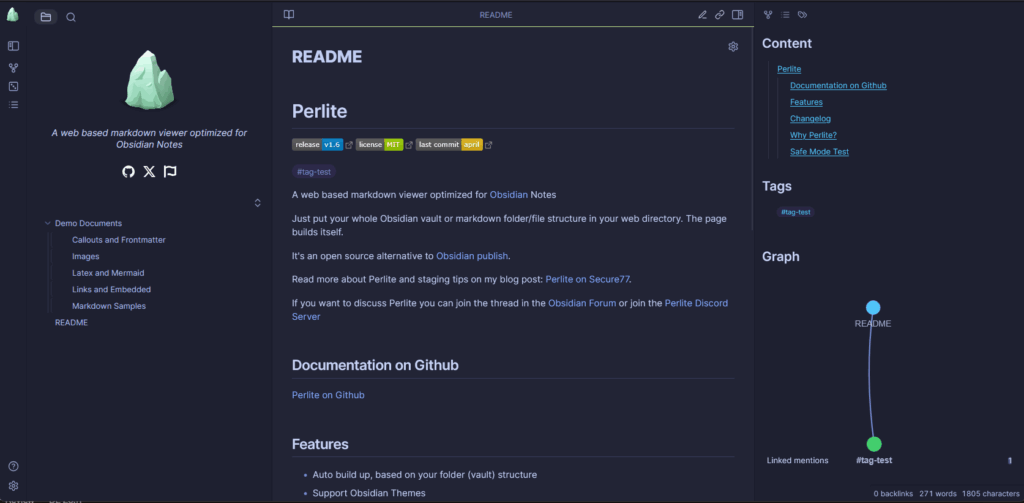Click the README node in the graph

pos(873,308)
